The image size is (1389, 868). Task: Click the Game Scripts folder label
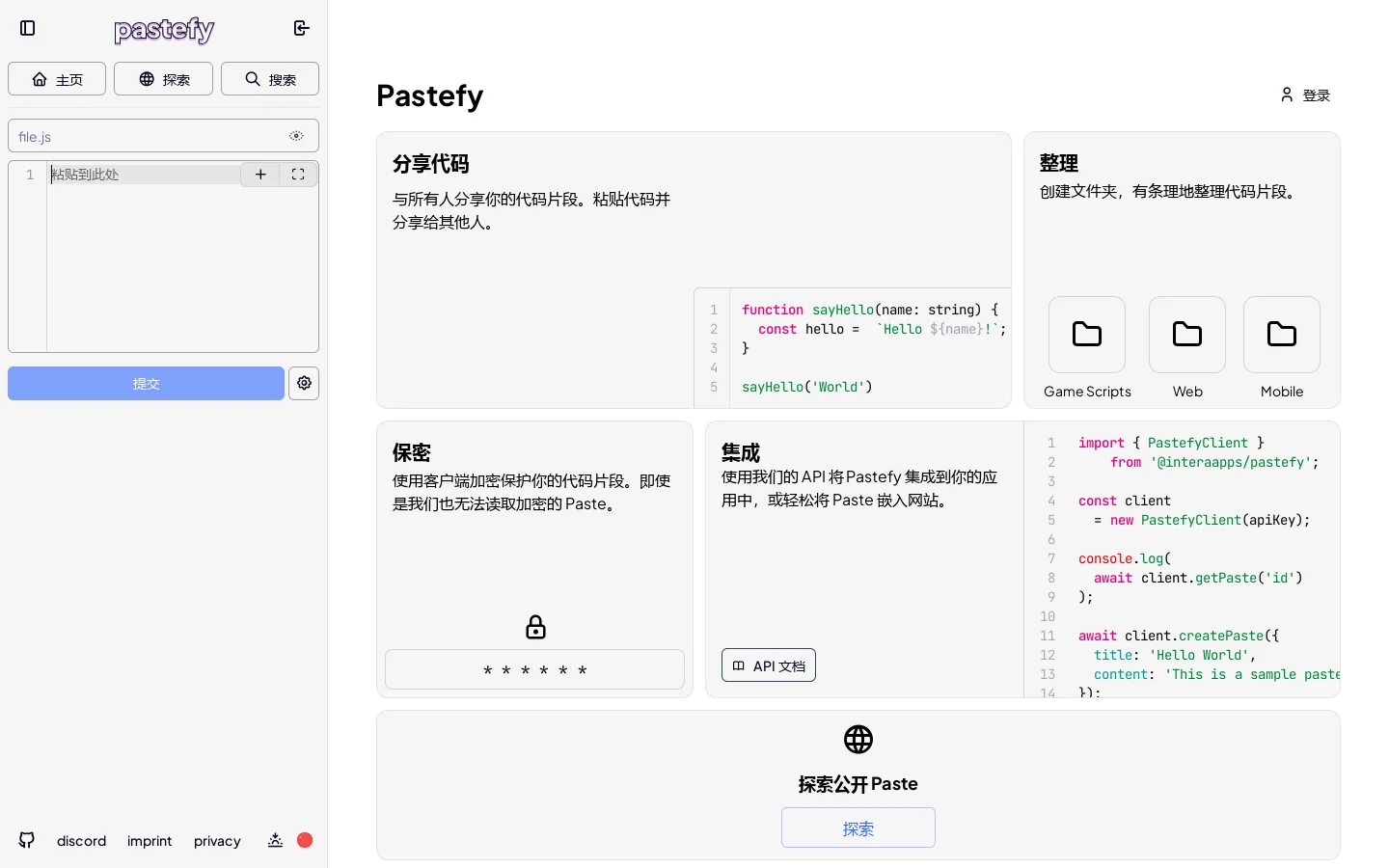(1087, 392)
